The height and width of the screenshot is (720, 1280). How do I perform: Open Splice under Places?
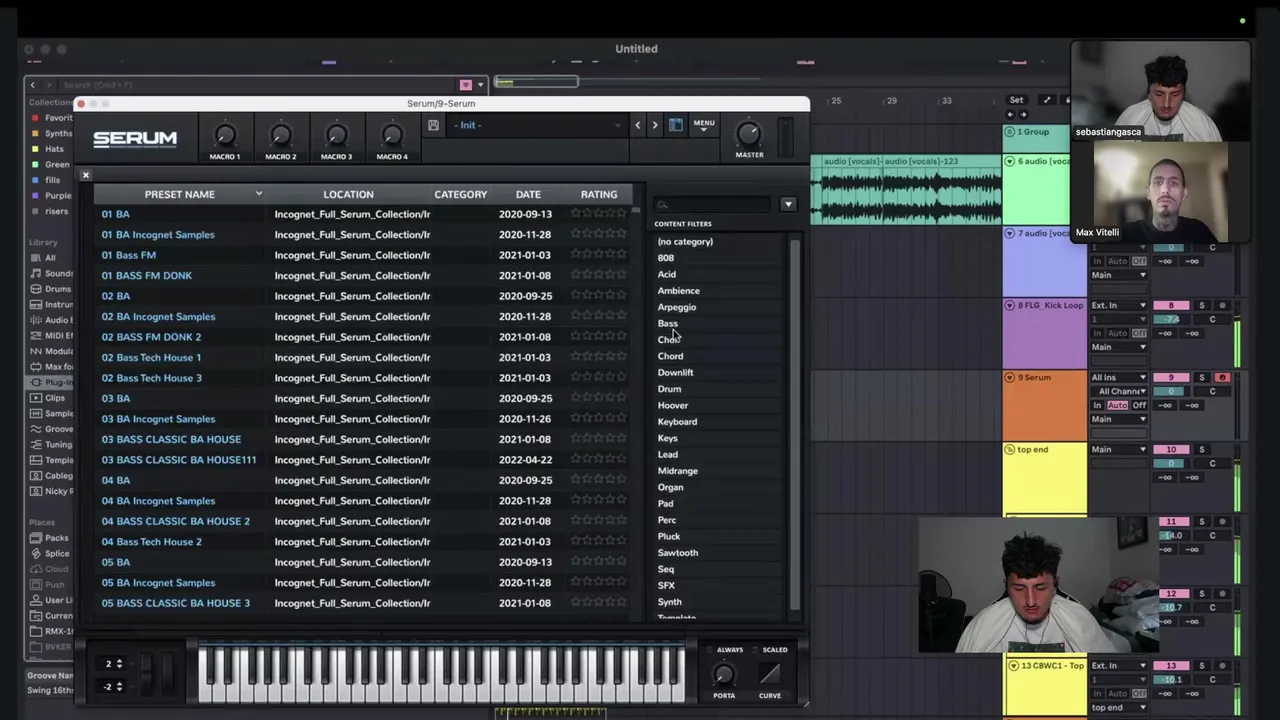[50, 554]
